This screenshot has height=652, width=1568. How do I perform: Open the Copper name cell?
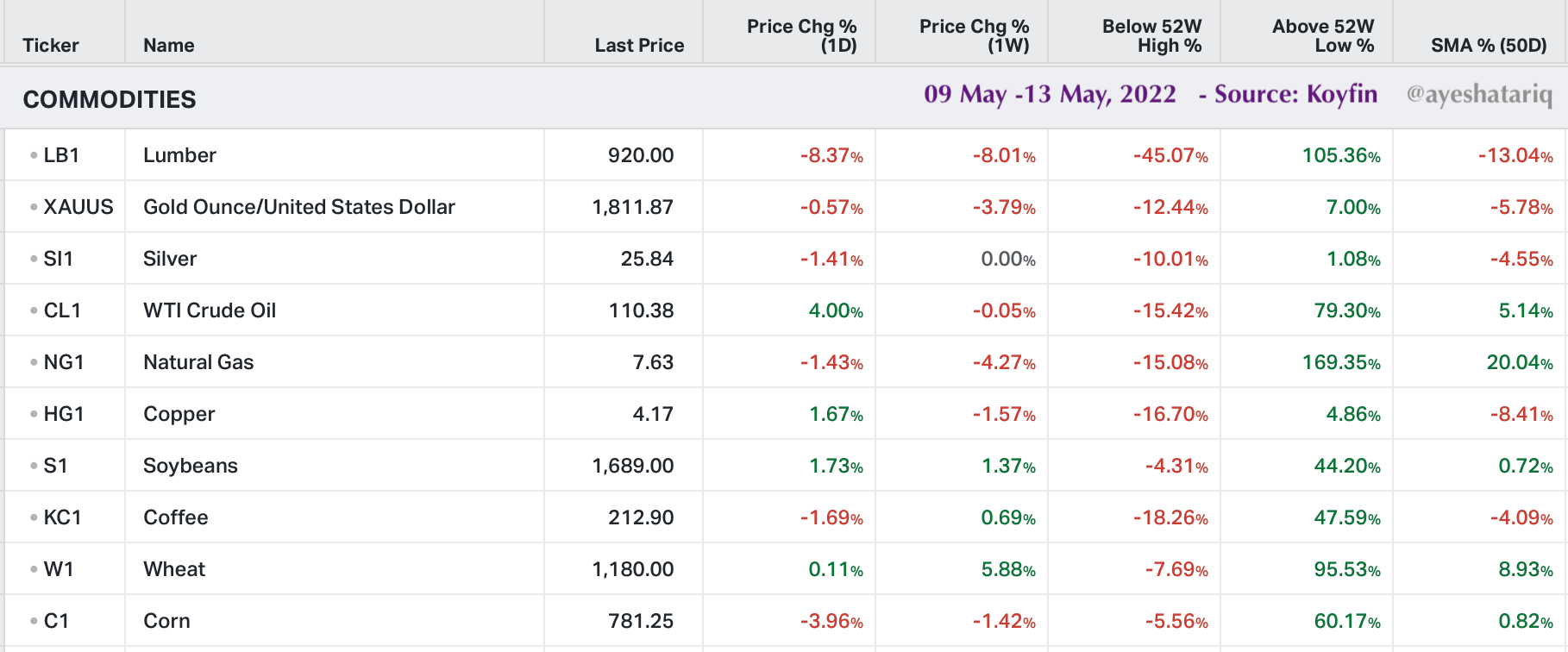click(x=179, y=414)
